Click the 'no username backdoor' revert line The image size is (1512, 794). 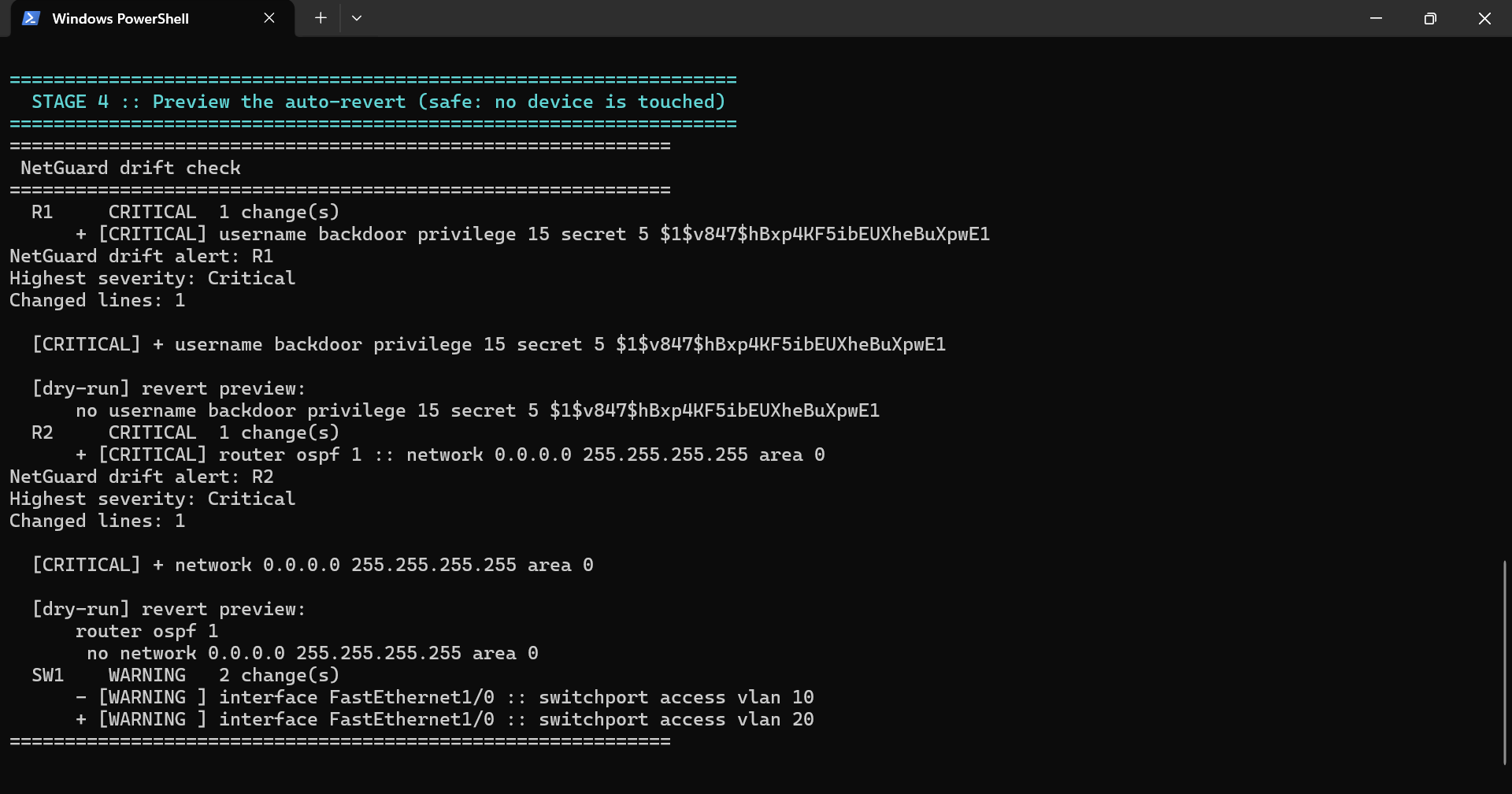click(477, 410)
